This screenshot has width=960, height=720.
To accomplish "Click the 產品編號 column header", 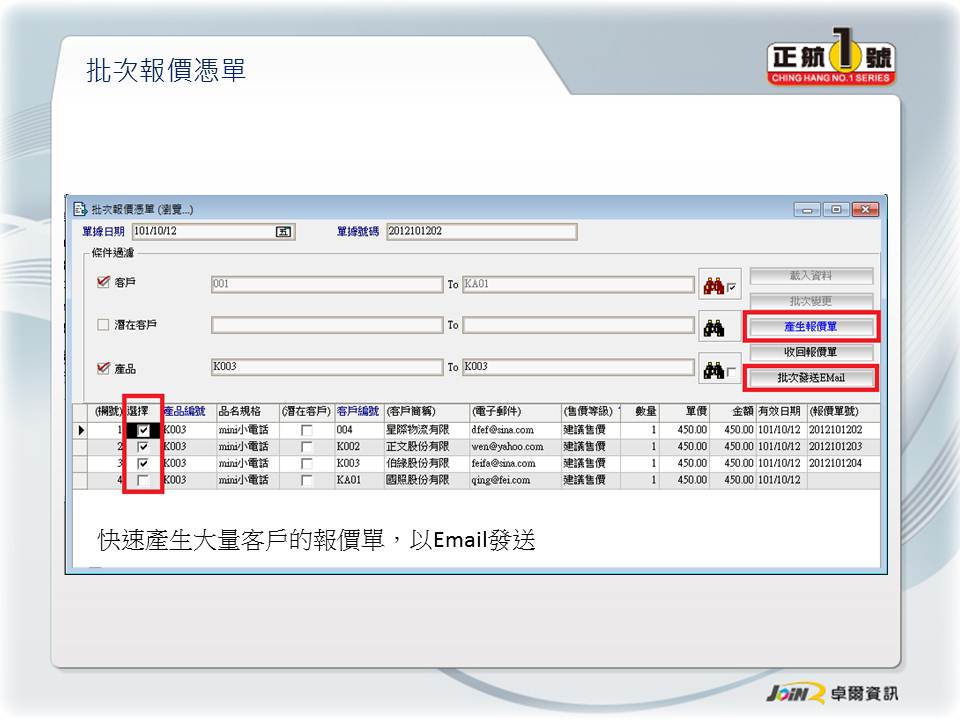I will click(187, 412).
